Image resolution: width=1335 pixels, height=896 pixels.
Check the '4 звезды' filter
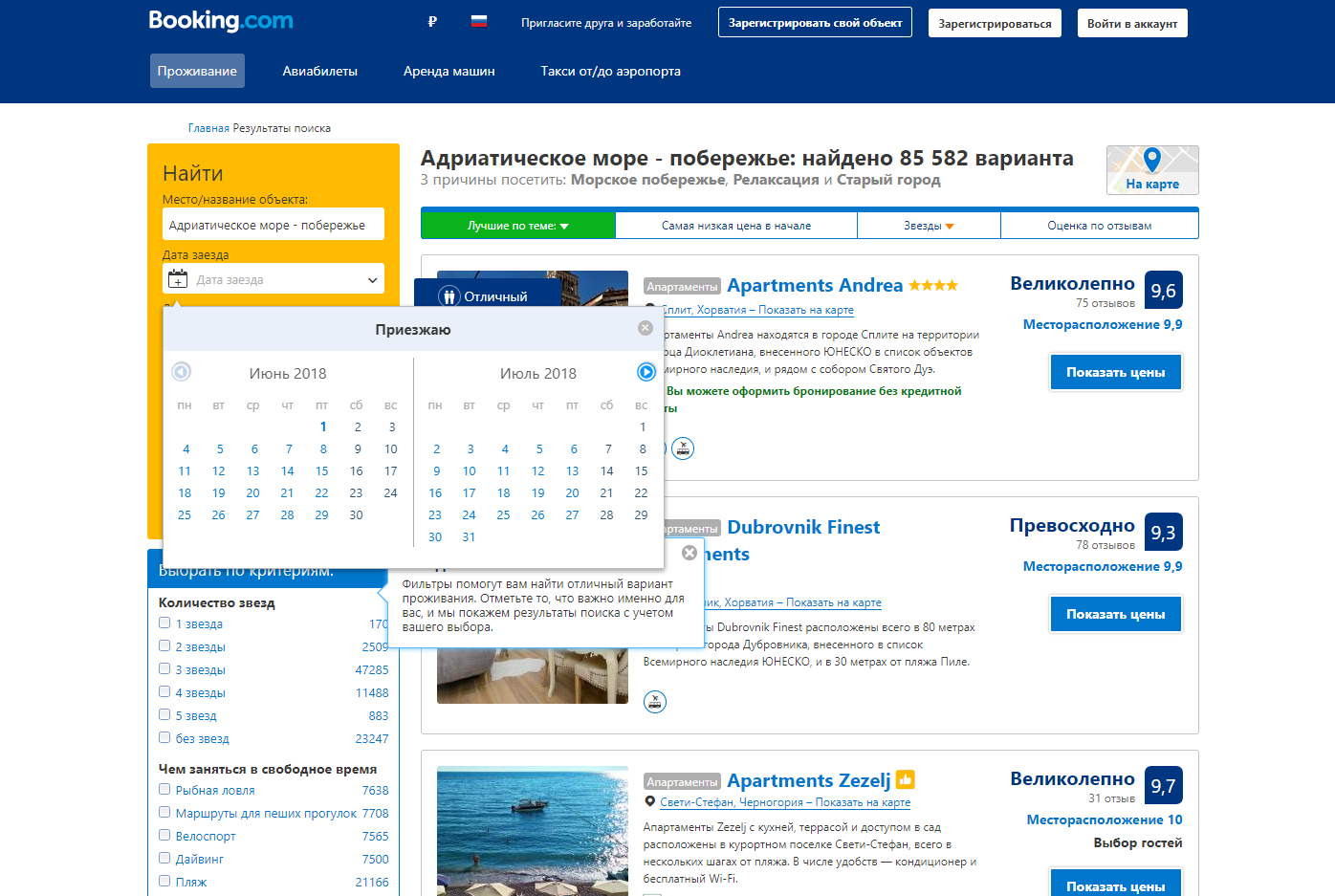[164, 691]
